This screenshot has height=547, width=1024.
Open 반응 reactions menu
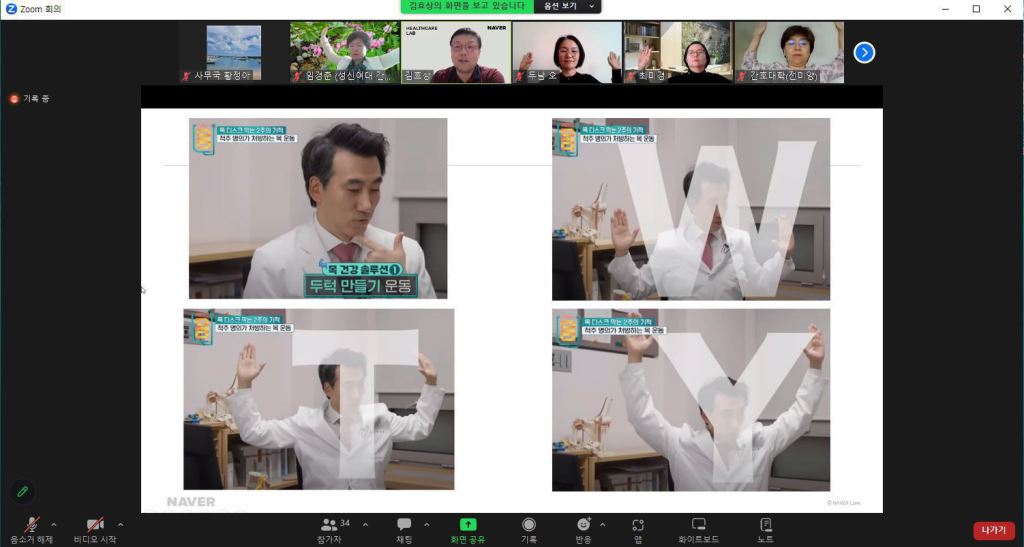pos(583,530)
